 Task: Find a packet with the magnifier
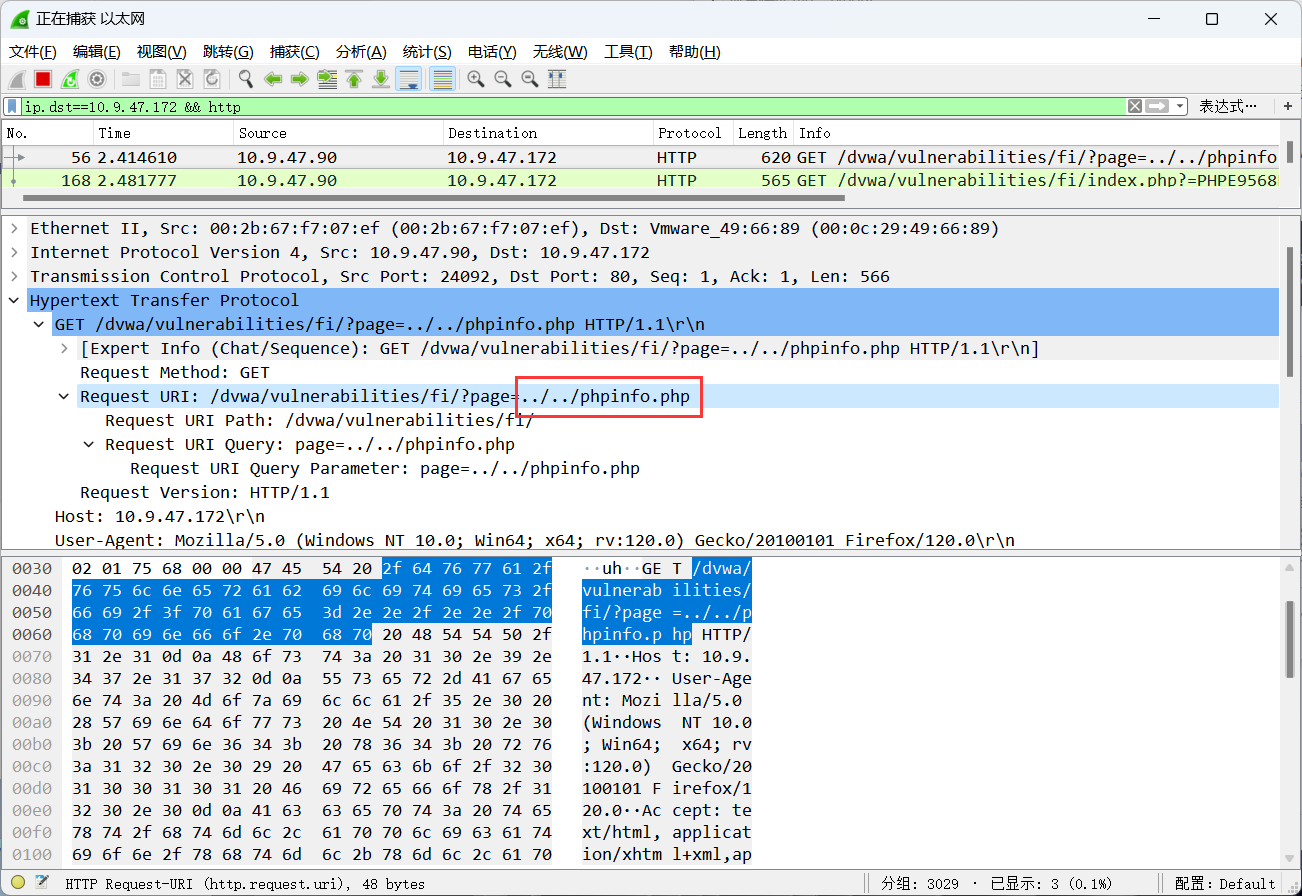pyautogui.click(x=246, y=79)
